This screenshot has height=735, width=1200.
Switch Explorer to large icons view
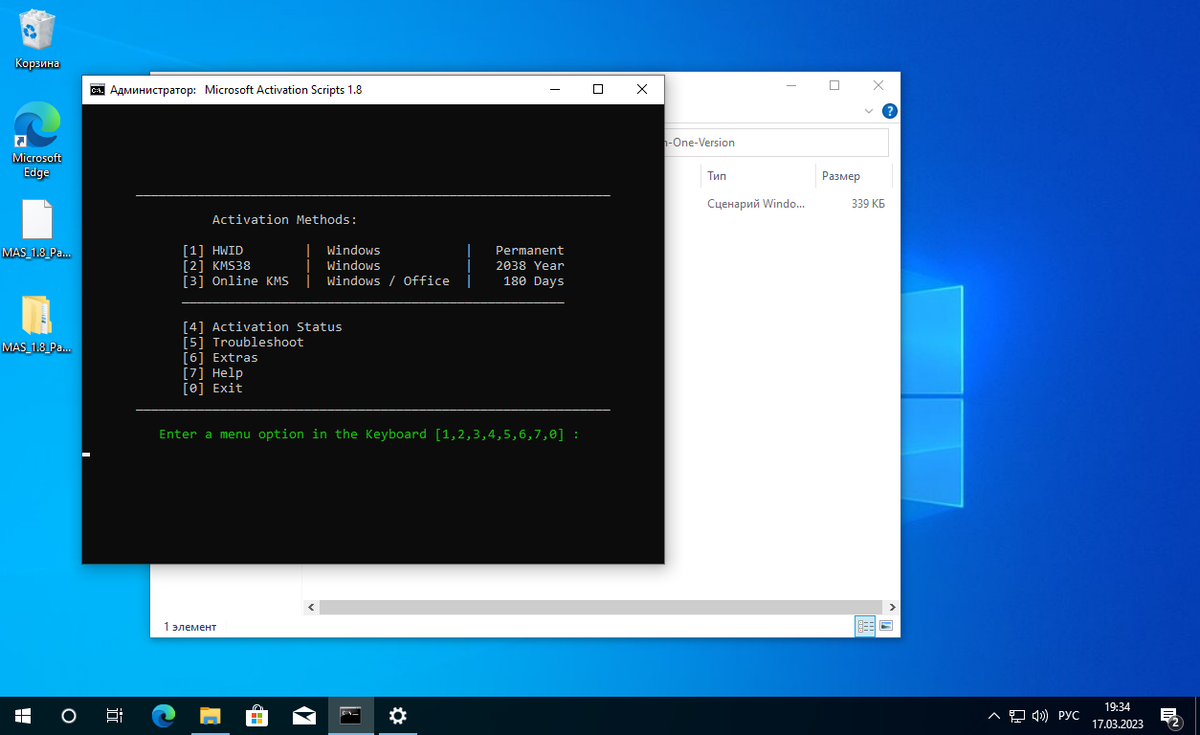(886, 627)
